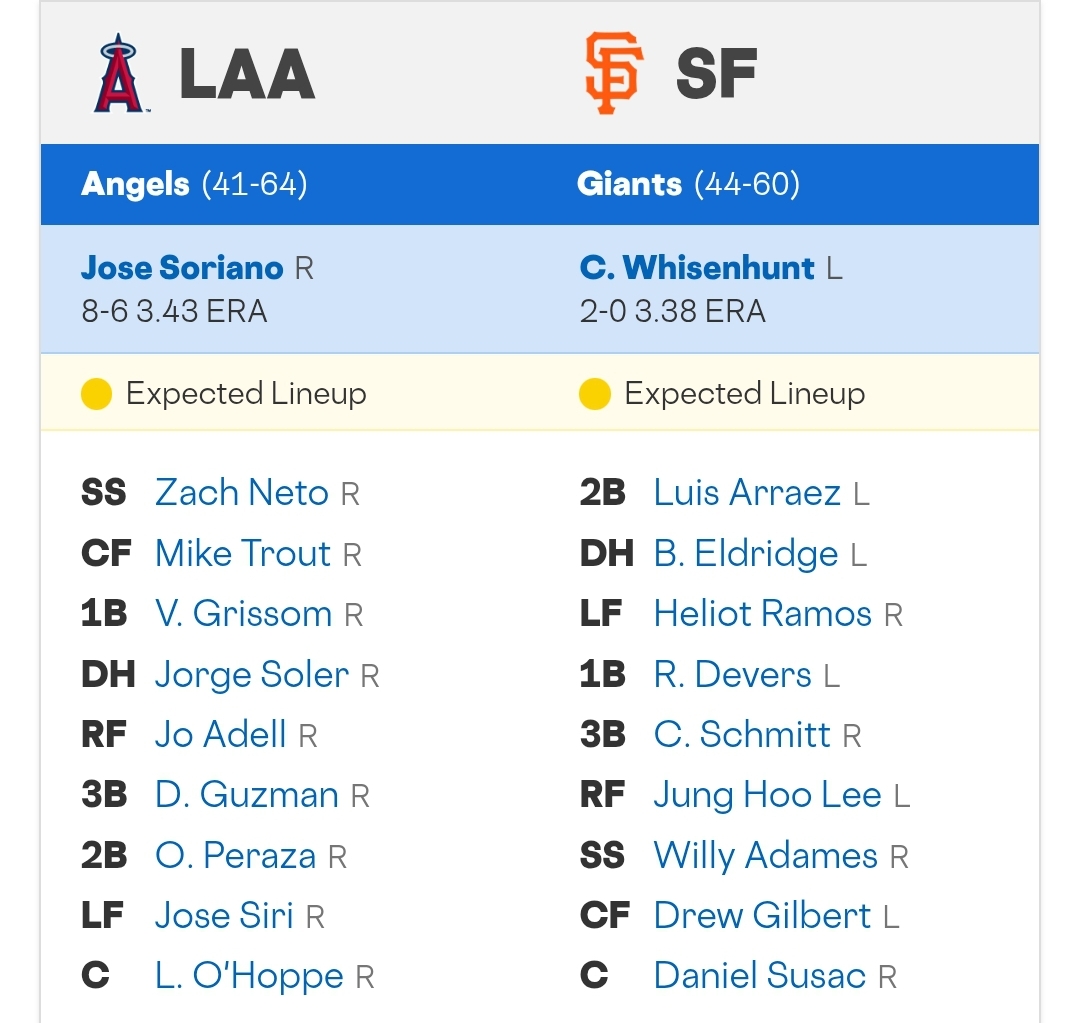Click catcher L. O'Hoppe link
Viewport: 1080px width, 1023px height.
coord(249,975)
